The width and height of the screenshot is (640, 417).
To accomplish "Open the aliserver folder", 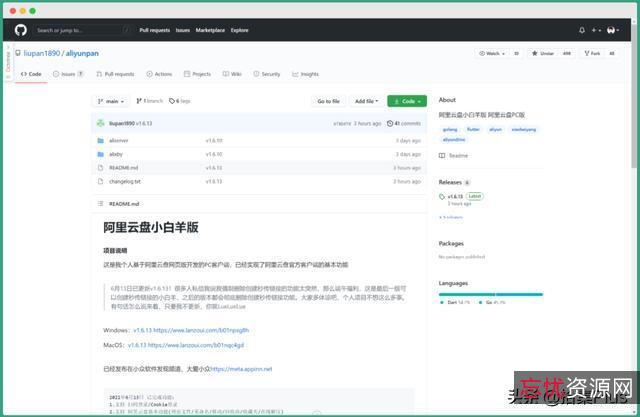I will [x=119, y=140].
